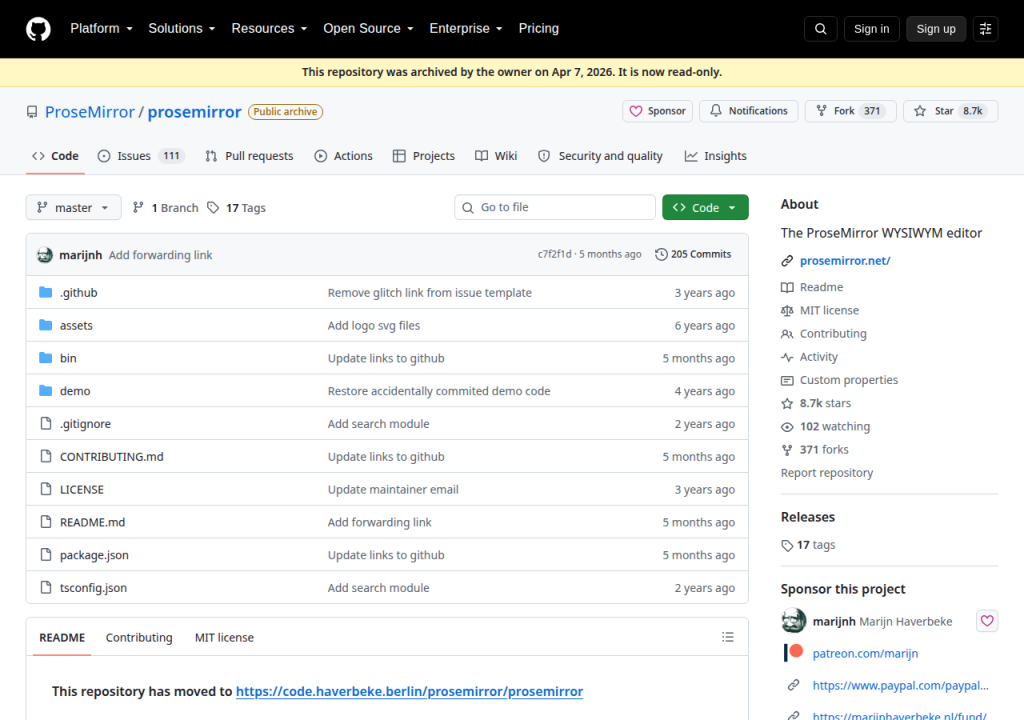The width and height of the screenshot is (1024, 720).
Task: Select the README tab in the README panel
Action: 62,637
